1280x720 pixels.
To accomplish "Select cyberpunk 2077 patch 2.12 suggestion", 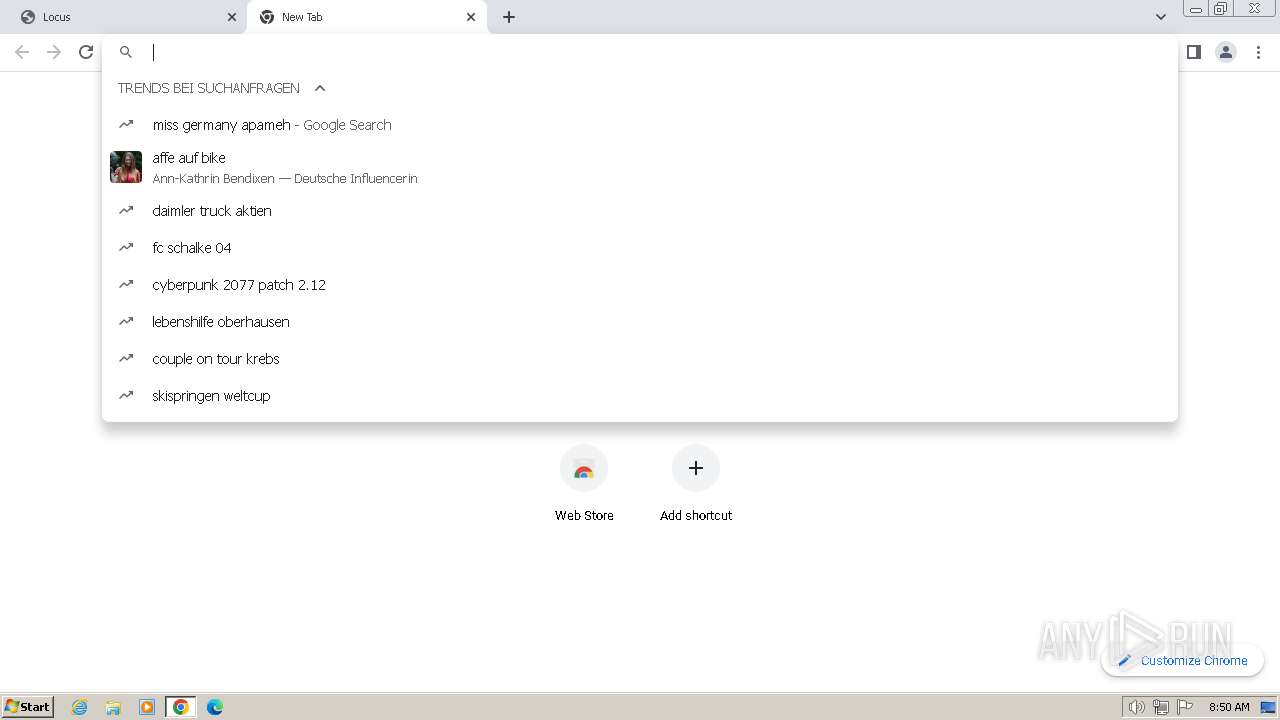I will (x=640, y=285).
